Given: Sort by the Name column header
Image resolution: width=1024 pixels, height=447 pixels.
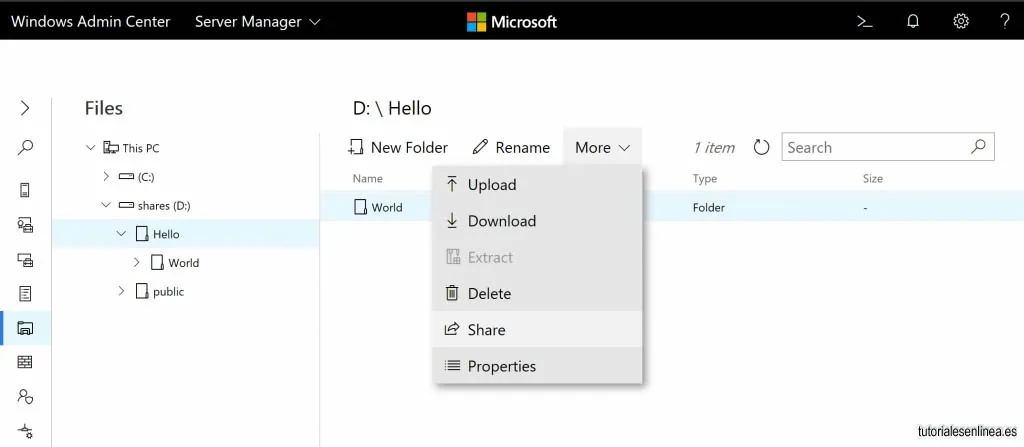Looking at the screenshot, I should pos(368,178).
